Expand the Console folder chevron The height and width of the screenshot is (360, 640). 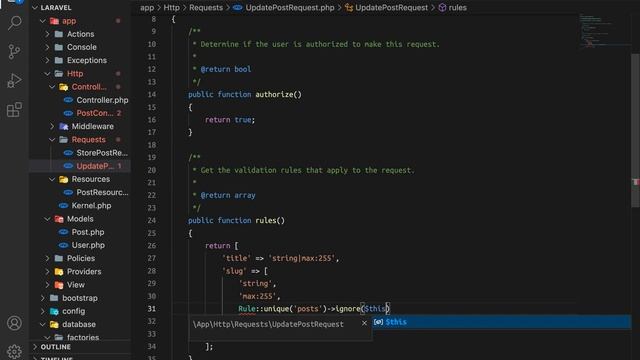point(47,47)
